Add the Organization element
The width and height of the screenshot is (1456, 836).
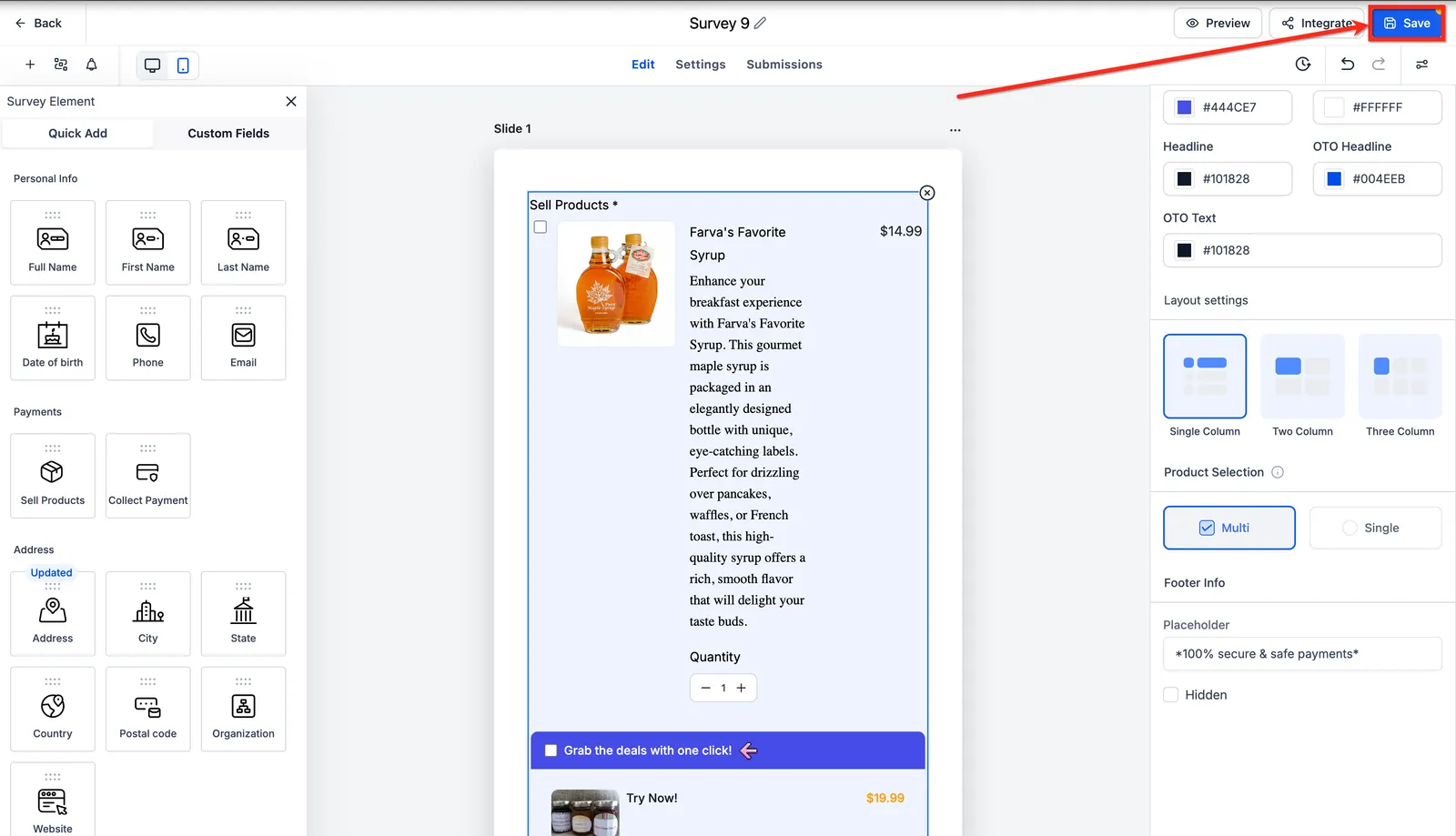(243, 710)
